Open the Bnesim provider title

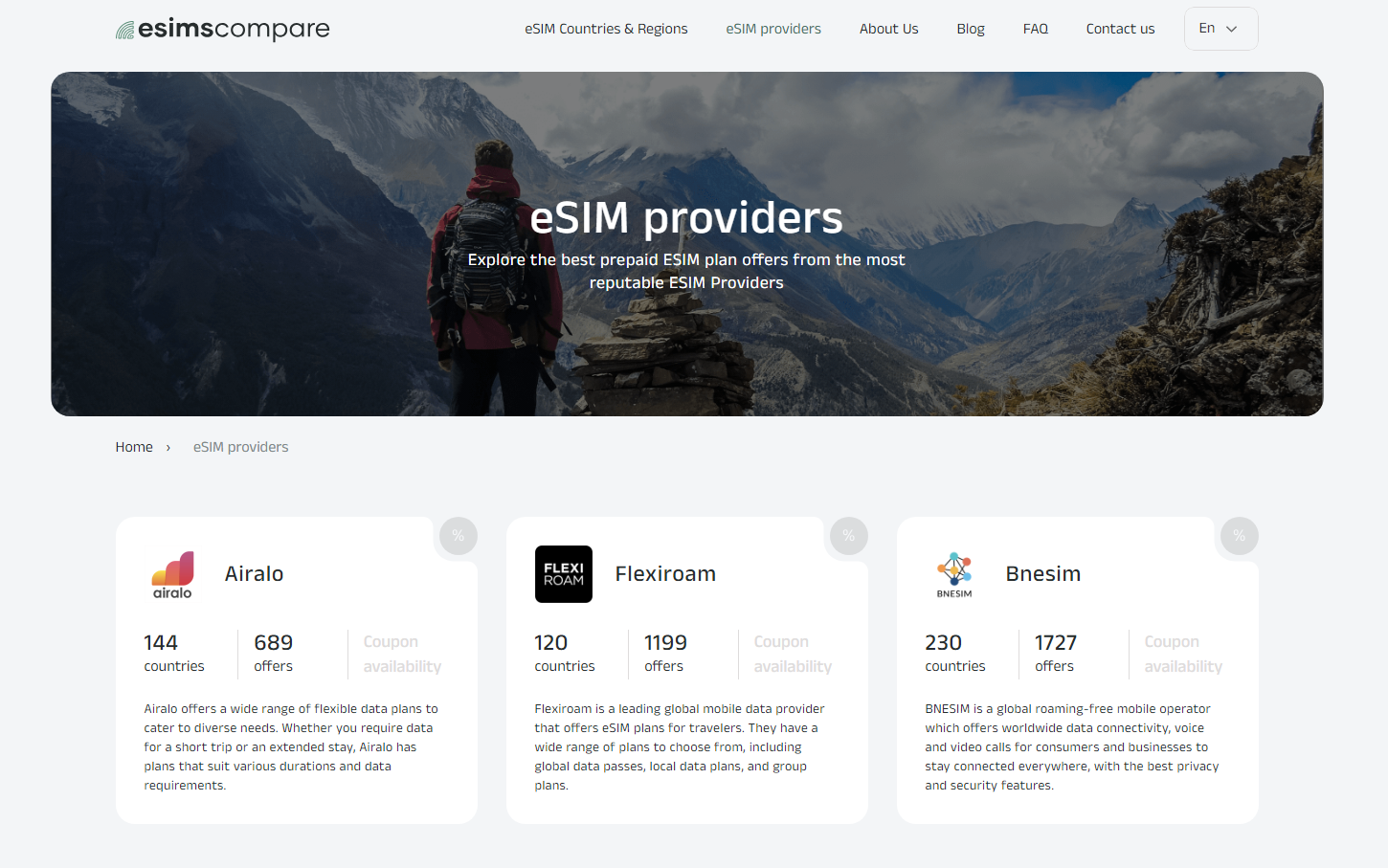[1042, 573]
